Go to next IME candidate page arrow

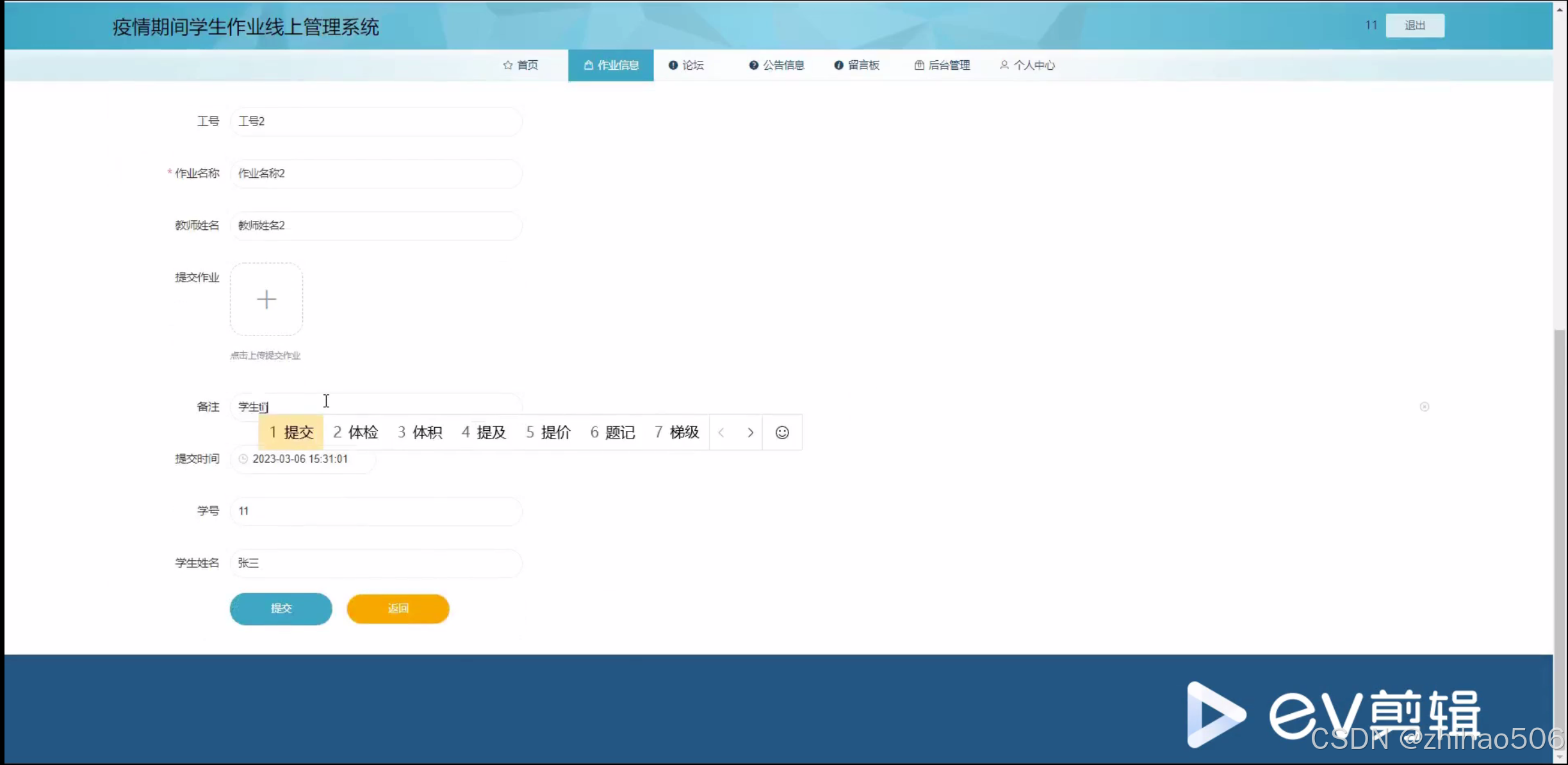(750, 433)
